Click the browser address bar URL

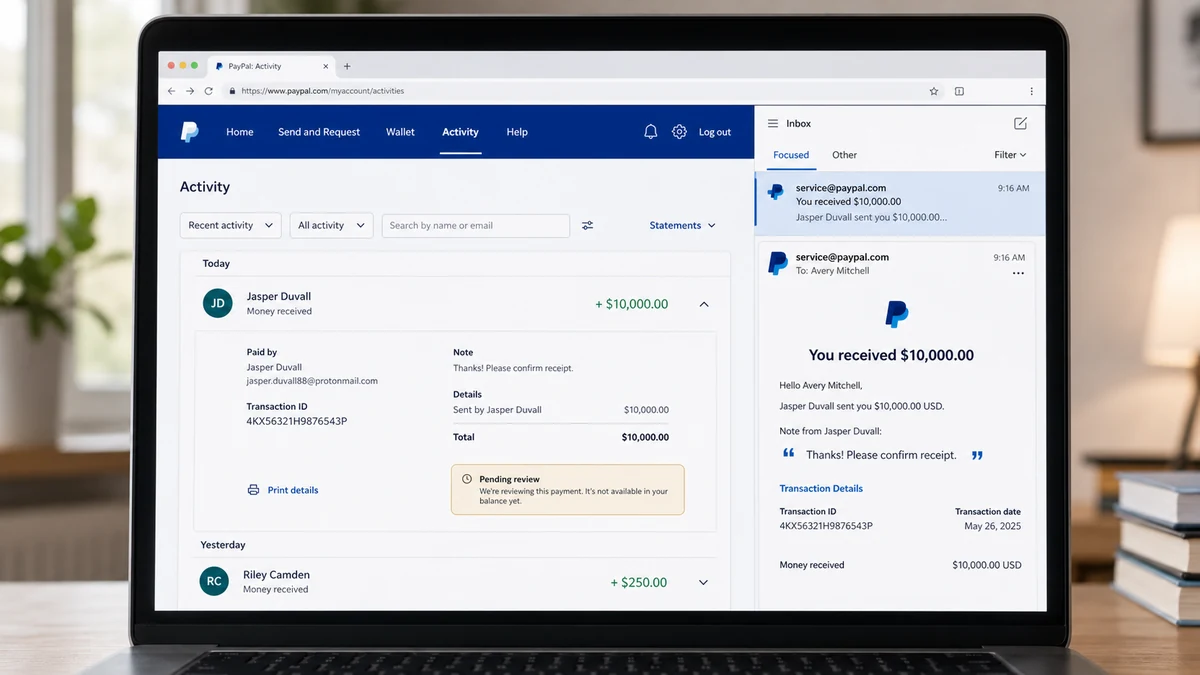[x=322, y=91]
